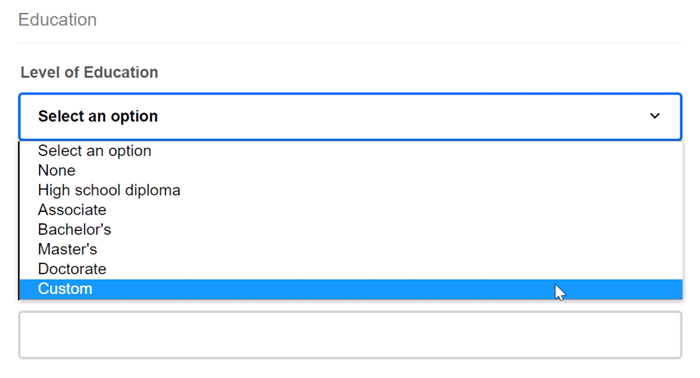Select the entry just above Custom
The width and height of the screenshot is (700, 378).
tap(351, 269)
